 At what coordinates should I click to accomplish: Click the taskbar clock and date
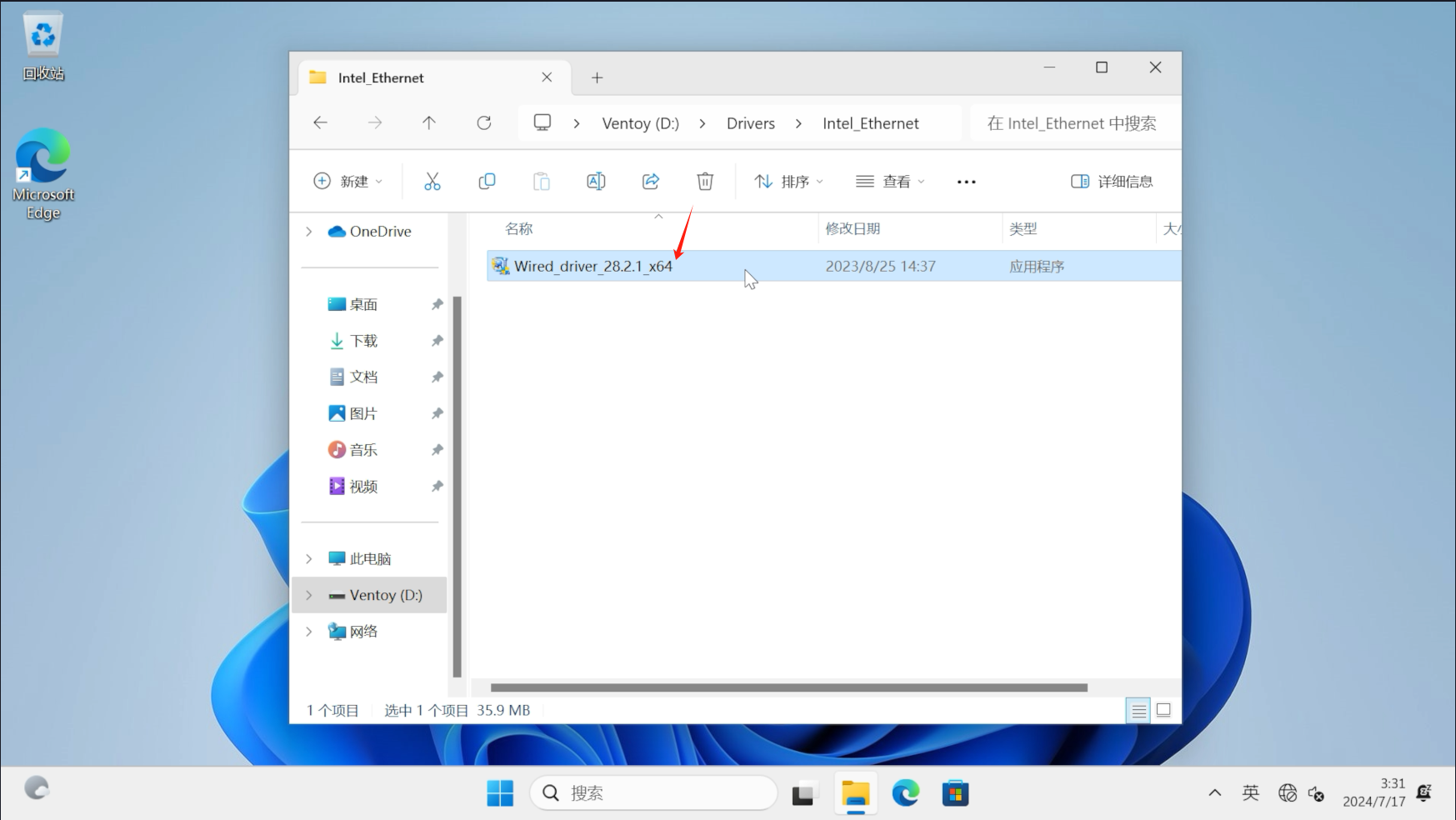click(x=1373, y=792)
